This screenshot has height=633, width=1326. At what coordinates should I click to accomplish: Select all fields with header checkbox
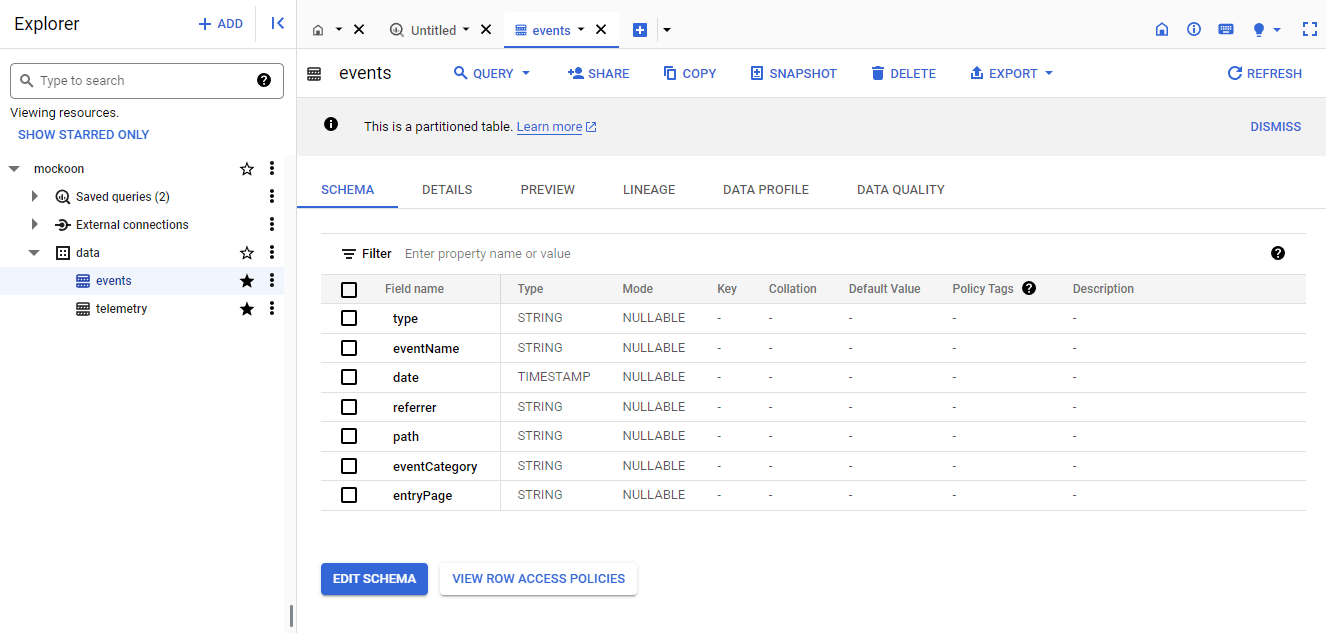point(349,289)
